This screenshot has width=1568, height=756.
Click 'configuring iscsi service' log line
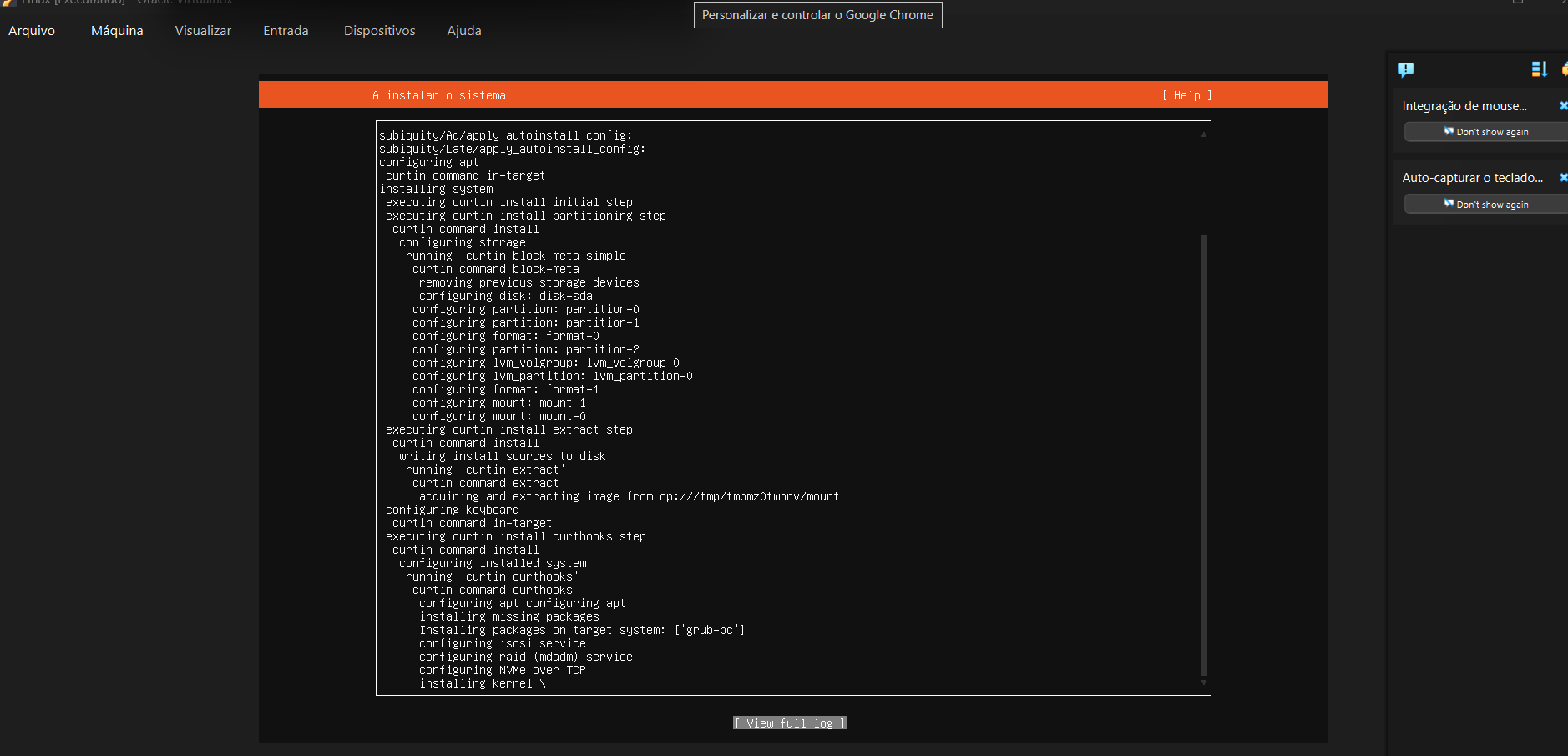point(503,643)
